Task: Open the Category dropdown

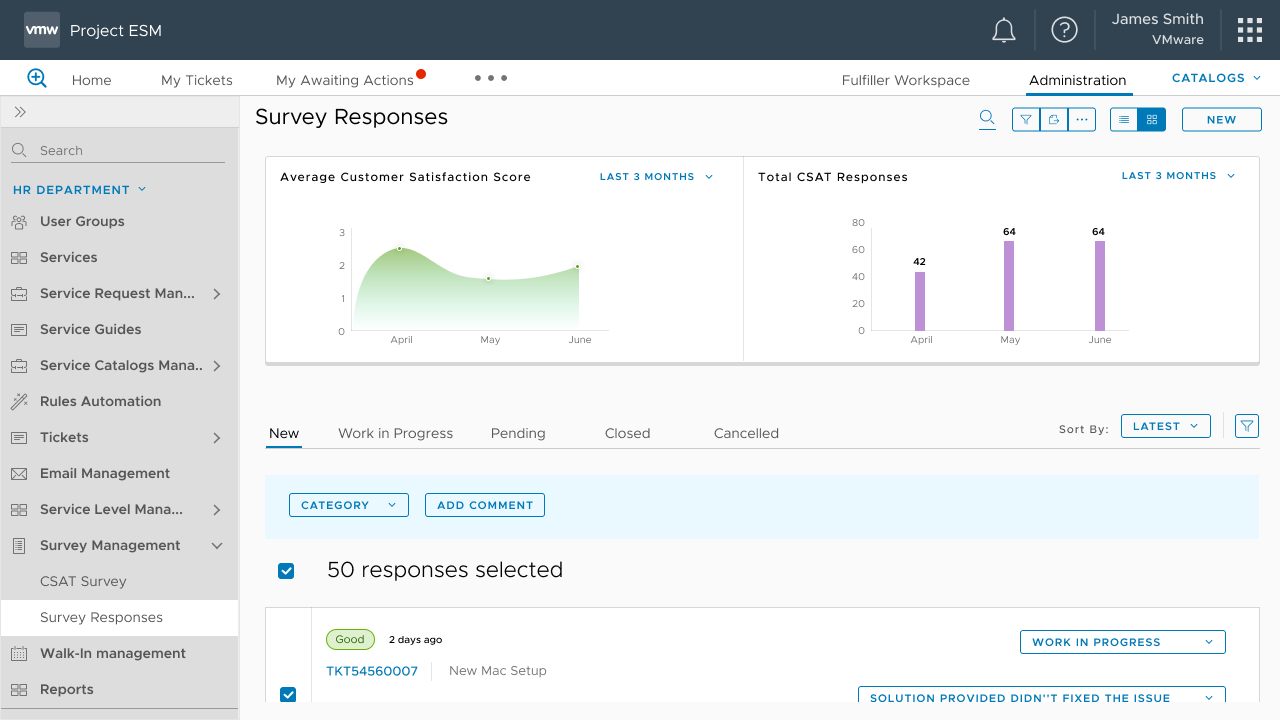Action: click(x=348, y=505)
